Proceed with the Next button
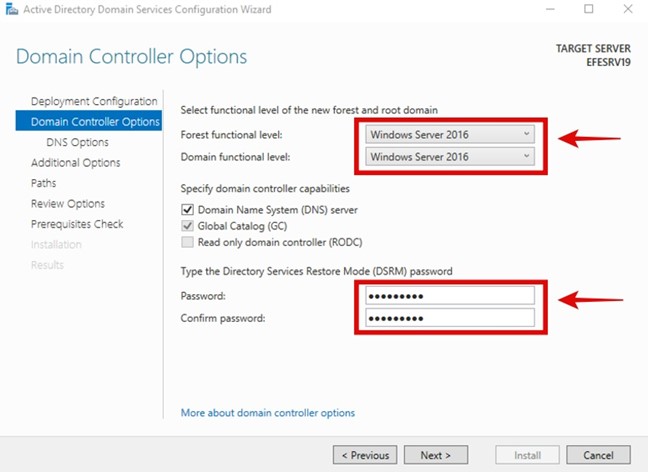This screenshot has height=472, width=648. click(436, 455)
